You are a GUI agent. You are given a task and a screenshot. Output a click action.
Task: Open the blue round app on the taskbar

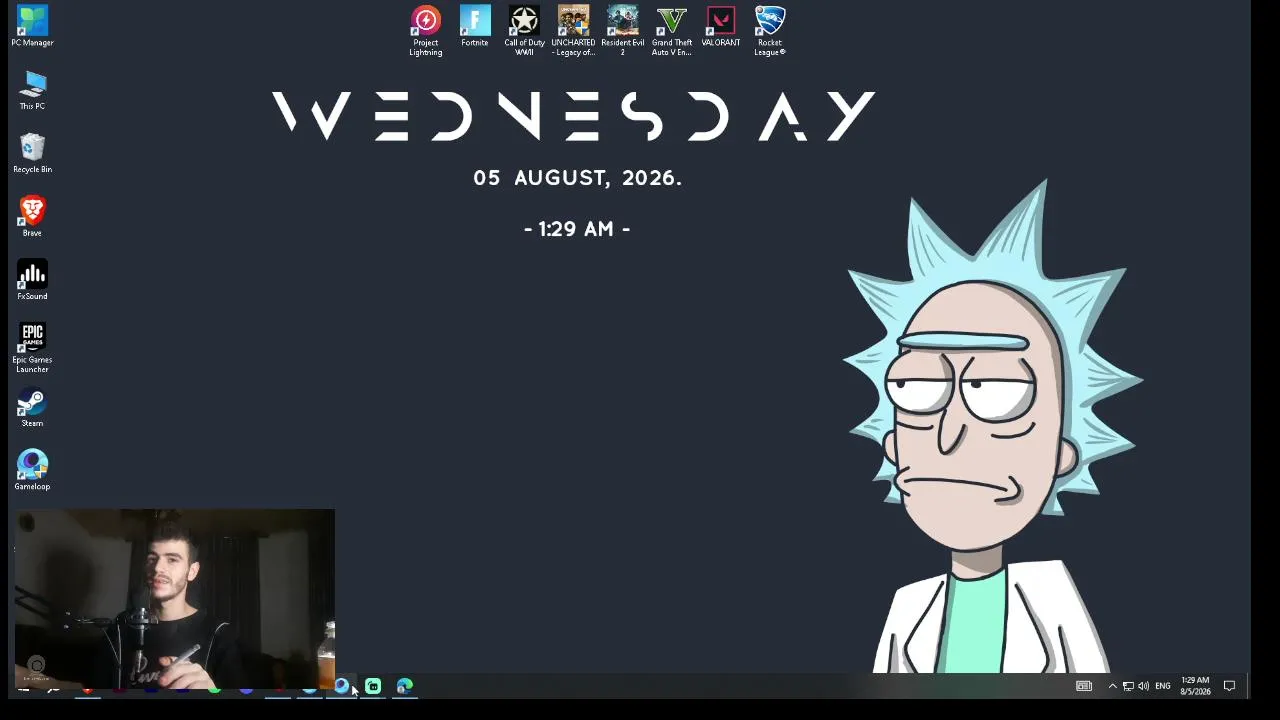click(341, 686)
